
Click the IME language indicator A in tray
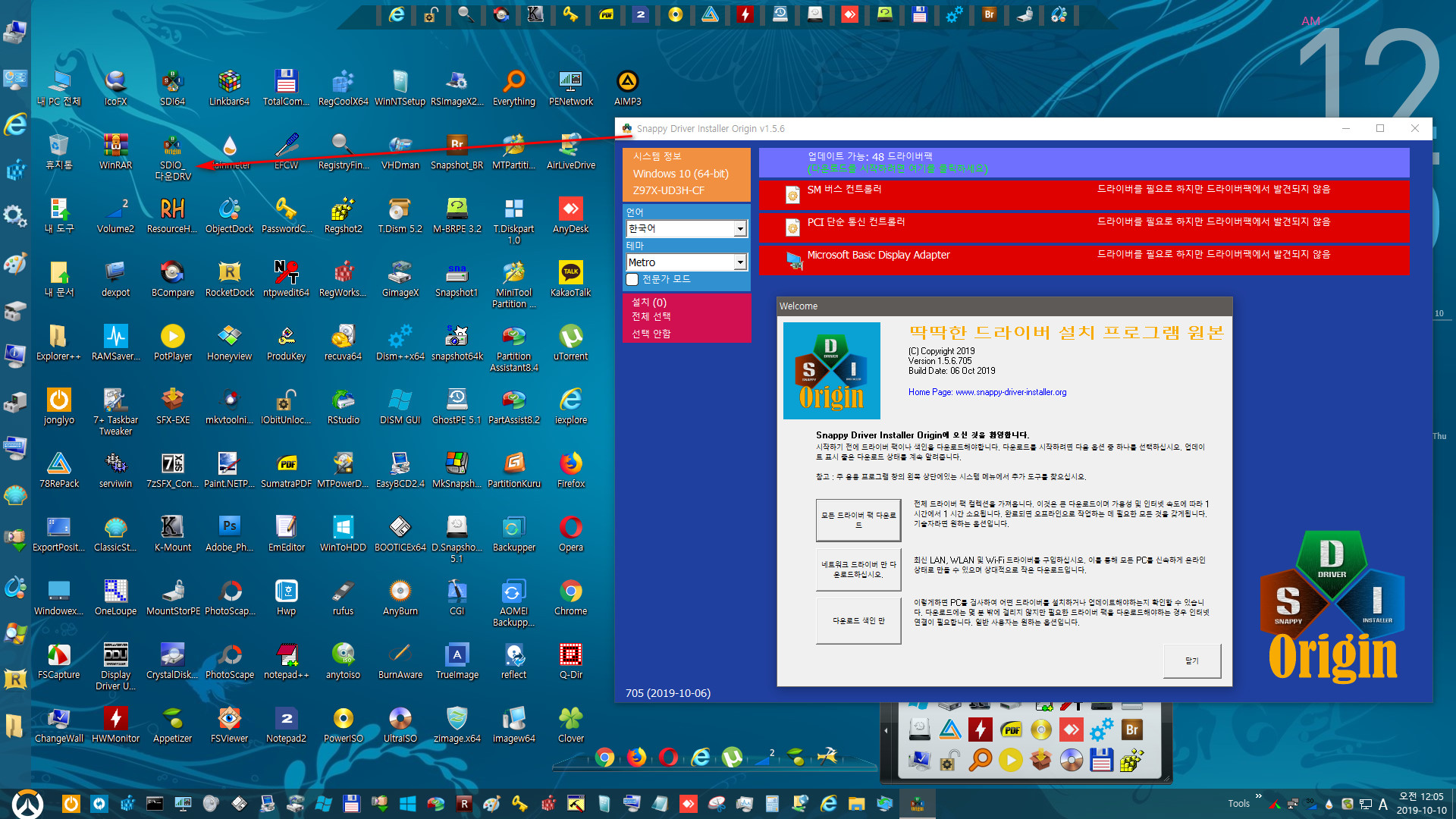tap(1383, 805)
